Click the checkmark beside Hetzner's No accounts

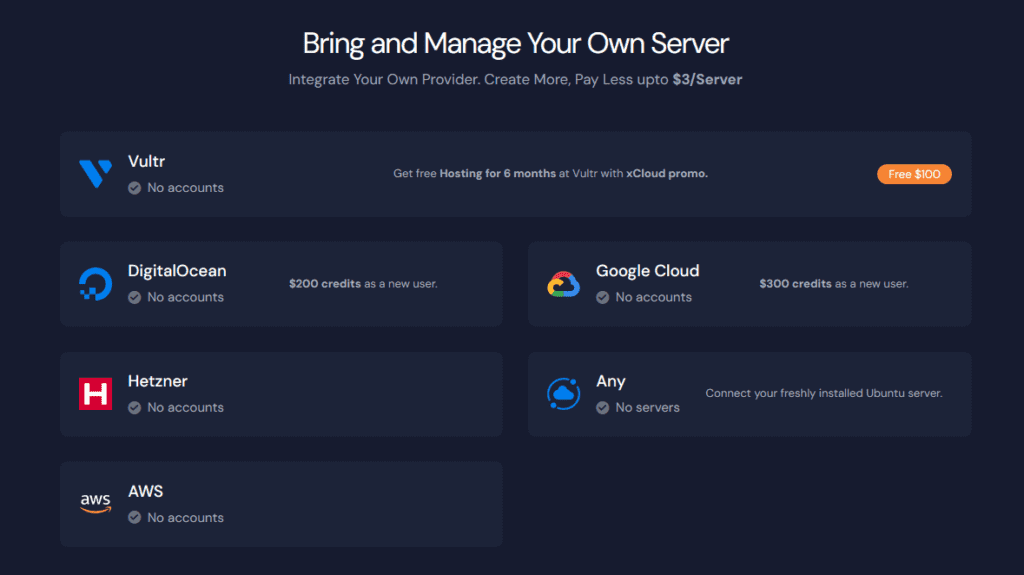point(134,408)
